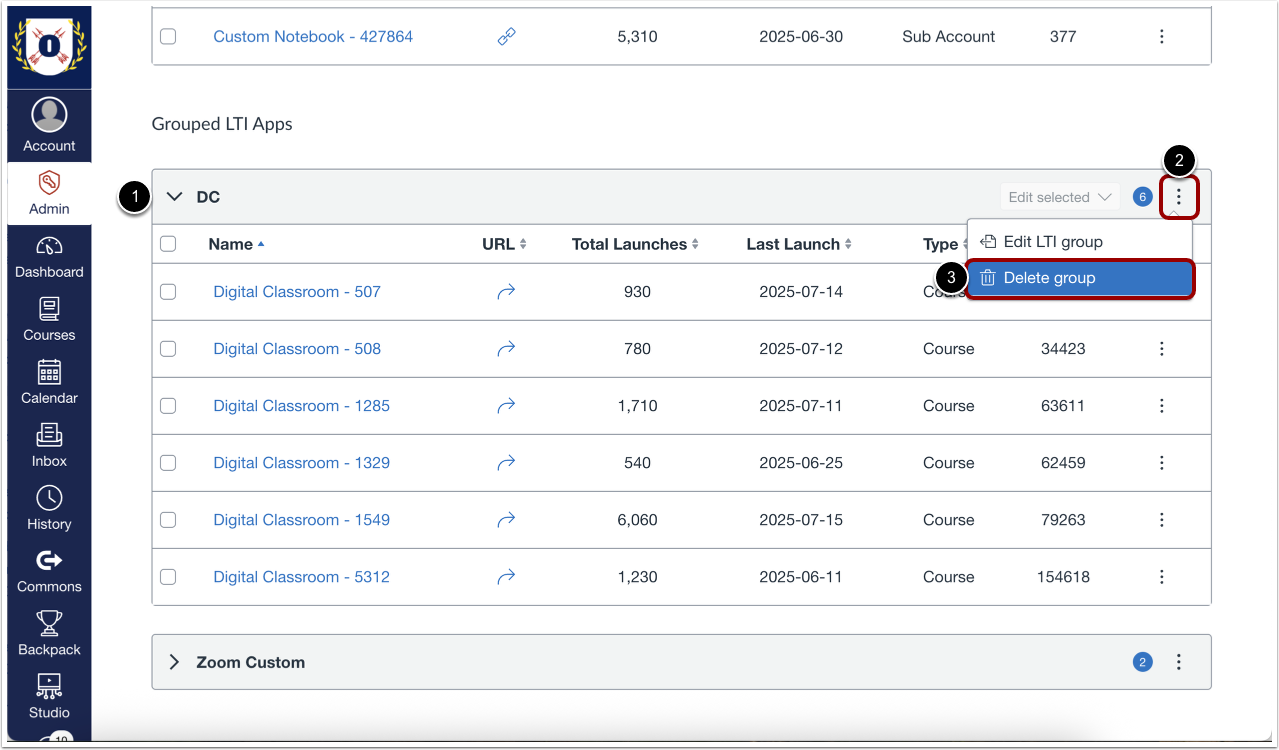The image size is (1279, 750).
Task: Sort table by Total Launches column
Action: click(635, 244)
